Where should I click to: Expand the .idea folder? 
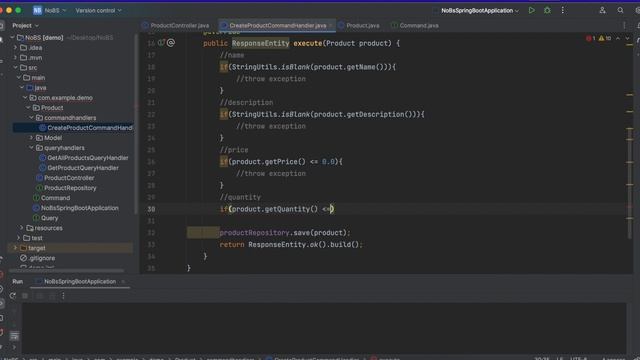pyautogui.click(x=16, y=47)
